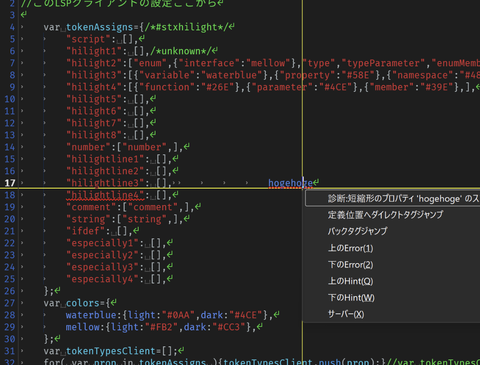Select 上のError(1) context menu item

351,248
